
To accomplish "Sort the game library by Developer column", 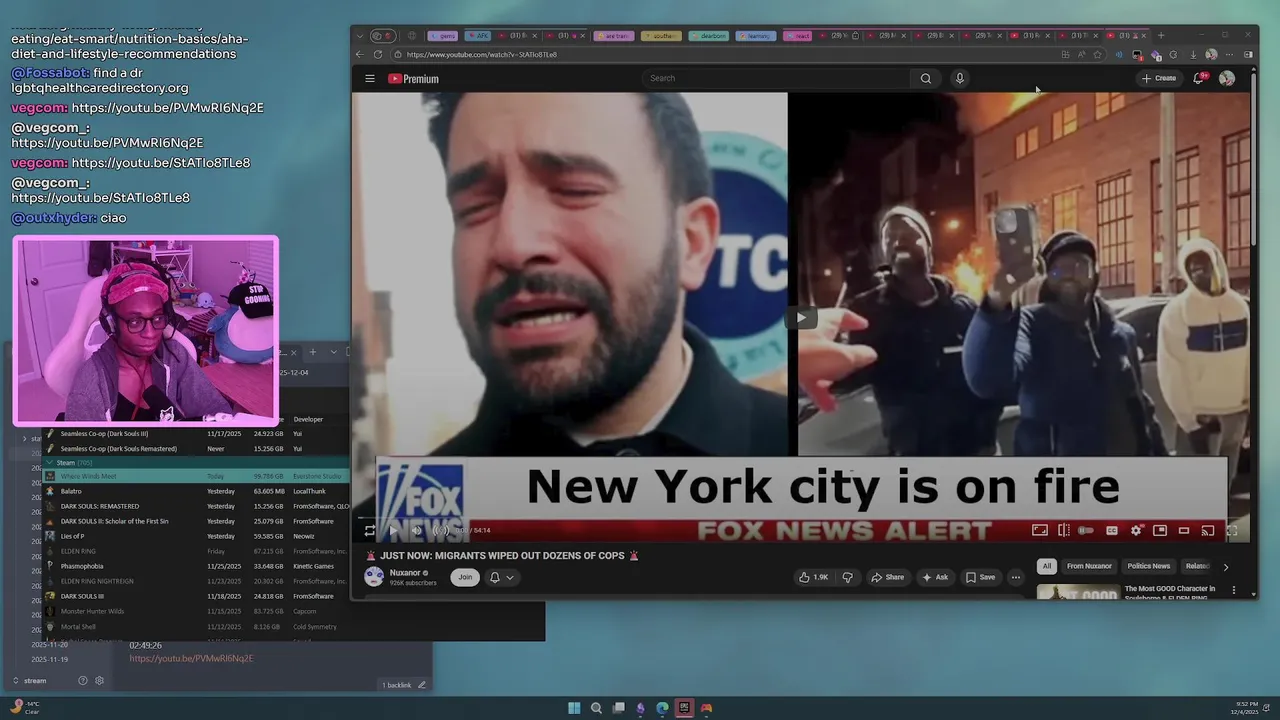I will click(x=308, y=419).
